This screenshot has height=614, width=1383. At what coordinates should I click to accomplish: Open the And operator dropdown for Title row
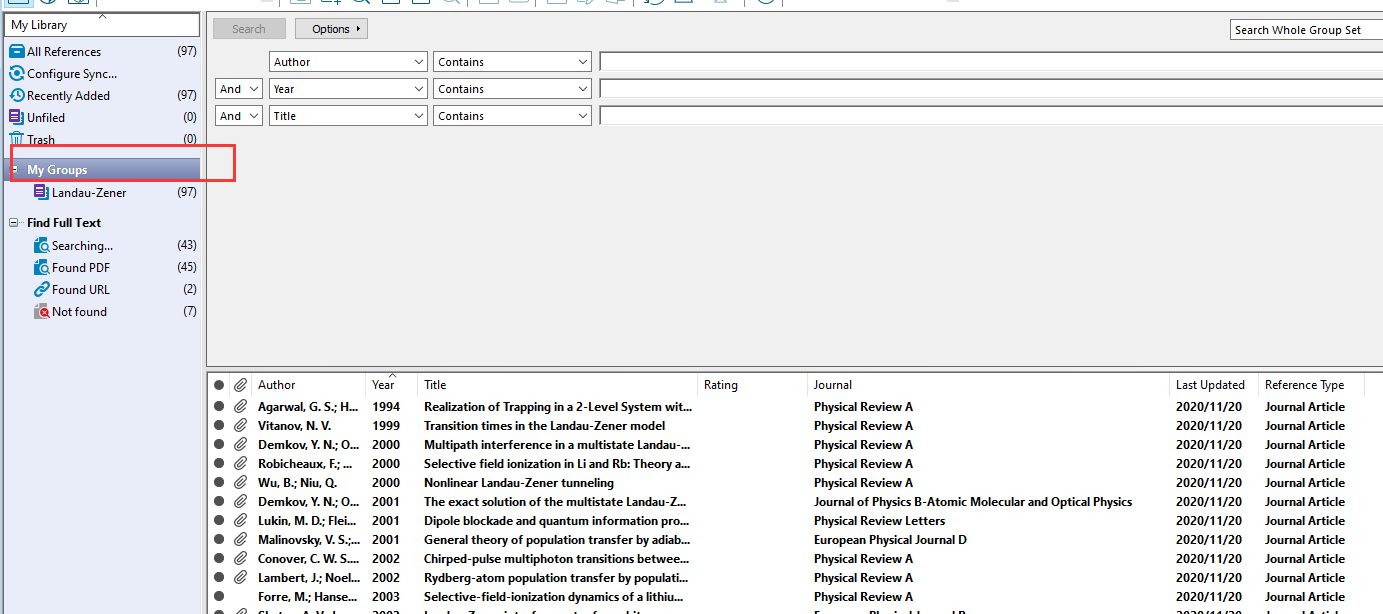click(239, 116)
